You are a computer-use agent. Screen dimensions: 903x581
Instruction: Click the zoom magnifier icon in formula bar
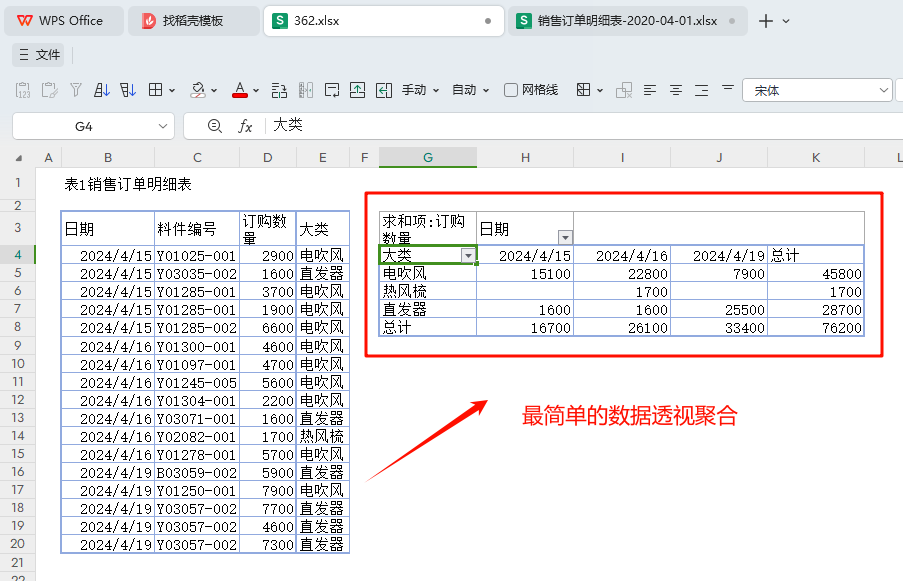point(215,126)
